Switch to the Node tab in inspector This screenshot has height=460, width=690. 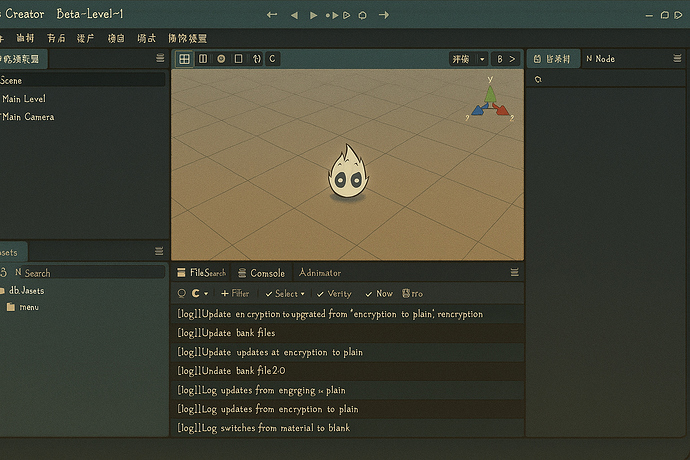click(x=601, y=59)
